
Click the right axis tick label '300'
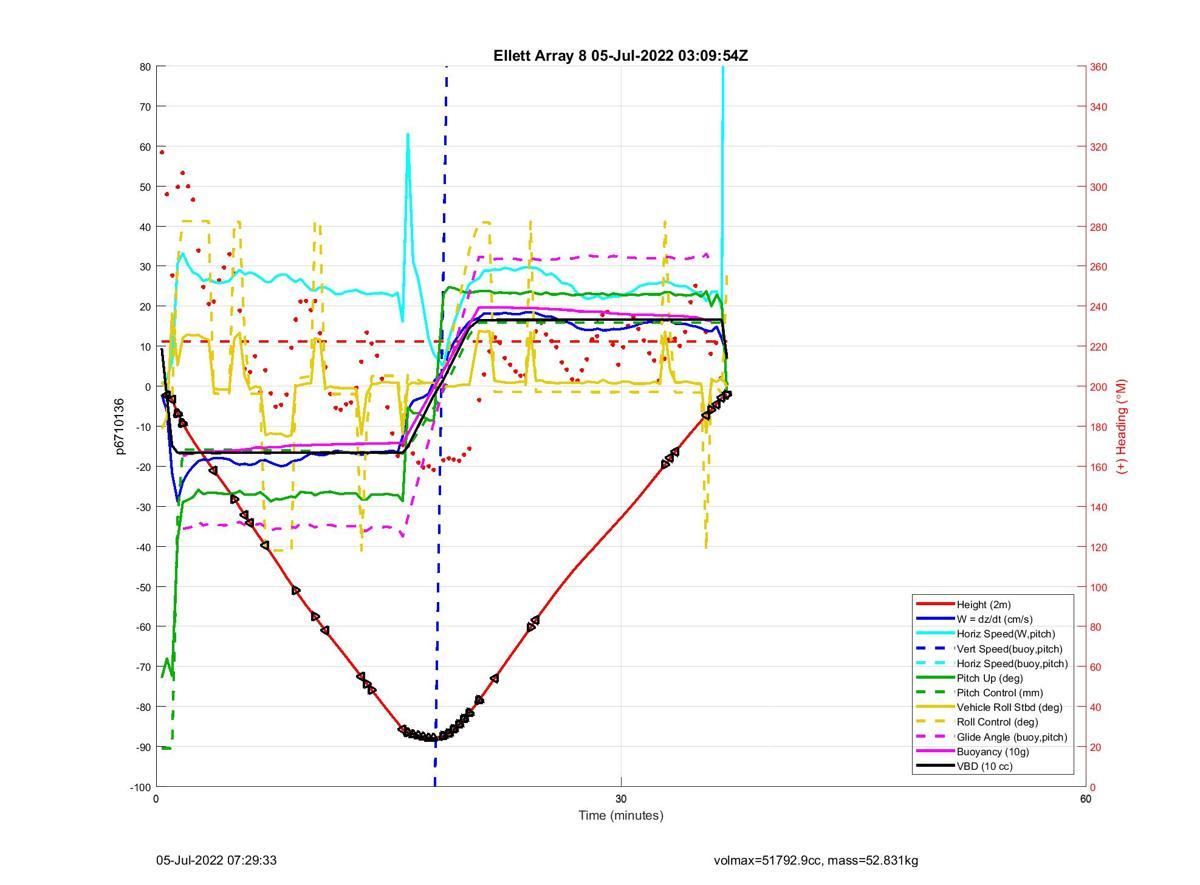tap(1098, 187)
